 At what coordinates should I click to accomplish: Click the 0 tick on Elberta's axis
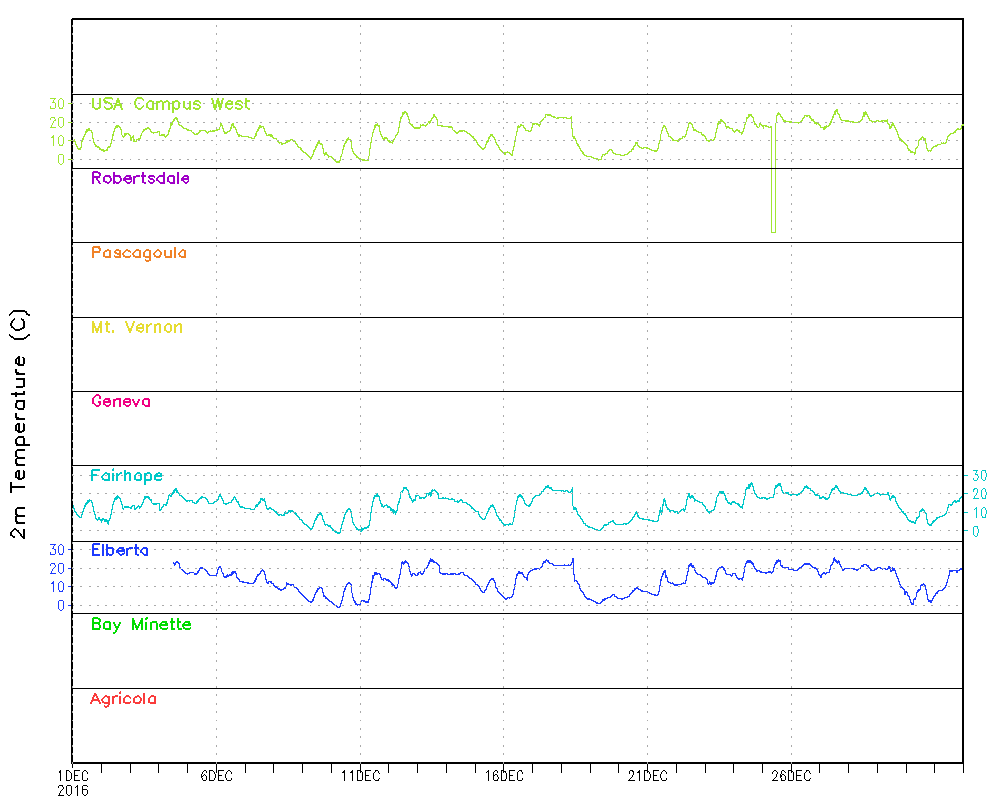(x=60, y=605)
